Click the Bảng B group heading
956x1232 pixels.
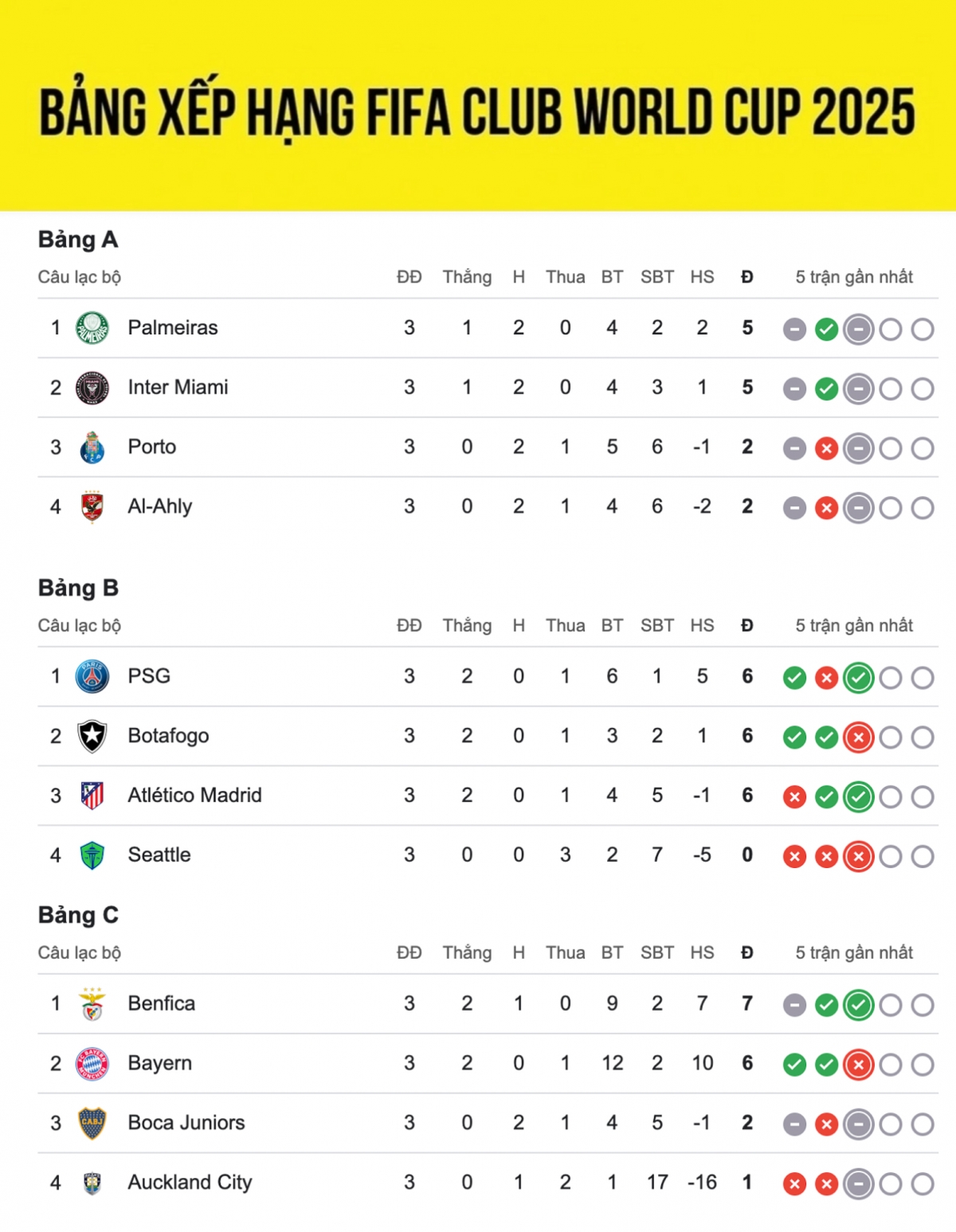pyautogui.click(x=78, y=588)
